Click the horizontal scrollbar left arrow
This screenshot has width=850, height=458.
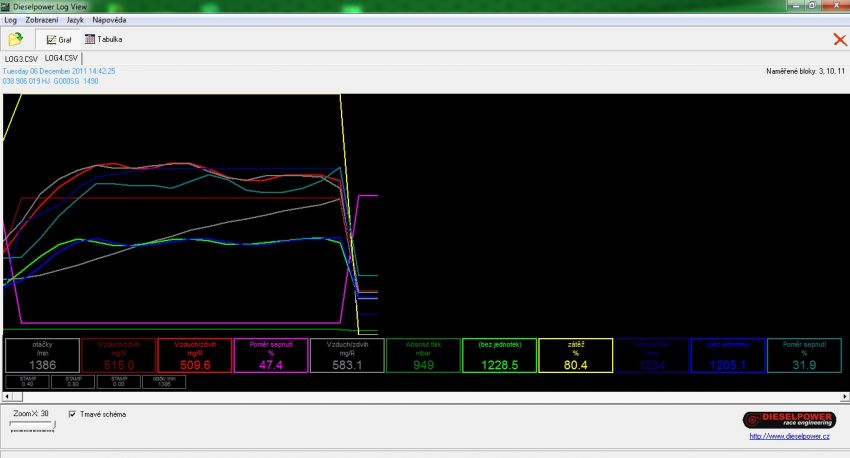[x=8, y=397]
